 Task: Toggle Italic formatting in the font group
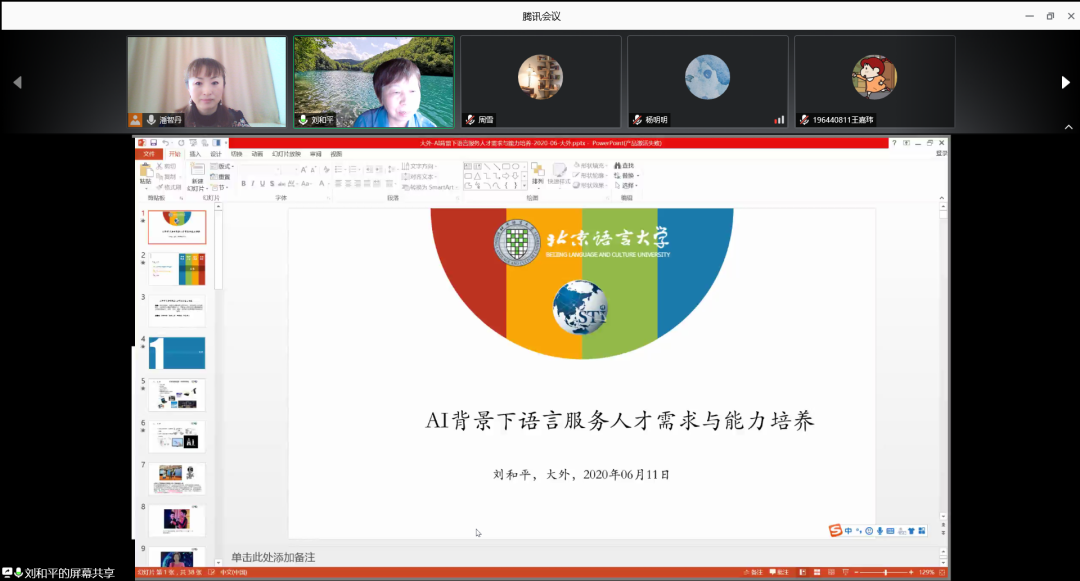(254, 184)
